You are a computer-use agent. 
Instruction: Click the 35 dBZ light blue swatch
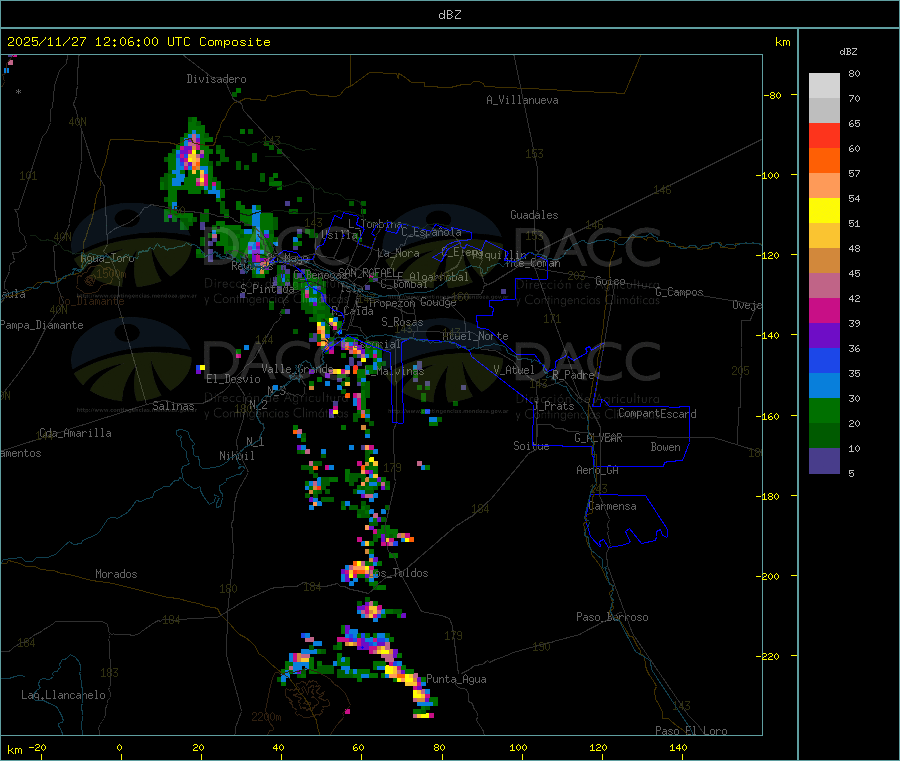[824, 386]
